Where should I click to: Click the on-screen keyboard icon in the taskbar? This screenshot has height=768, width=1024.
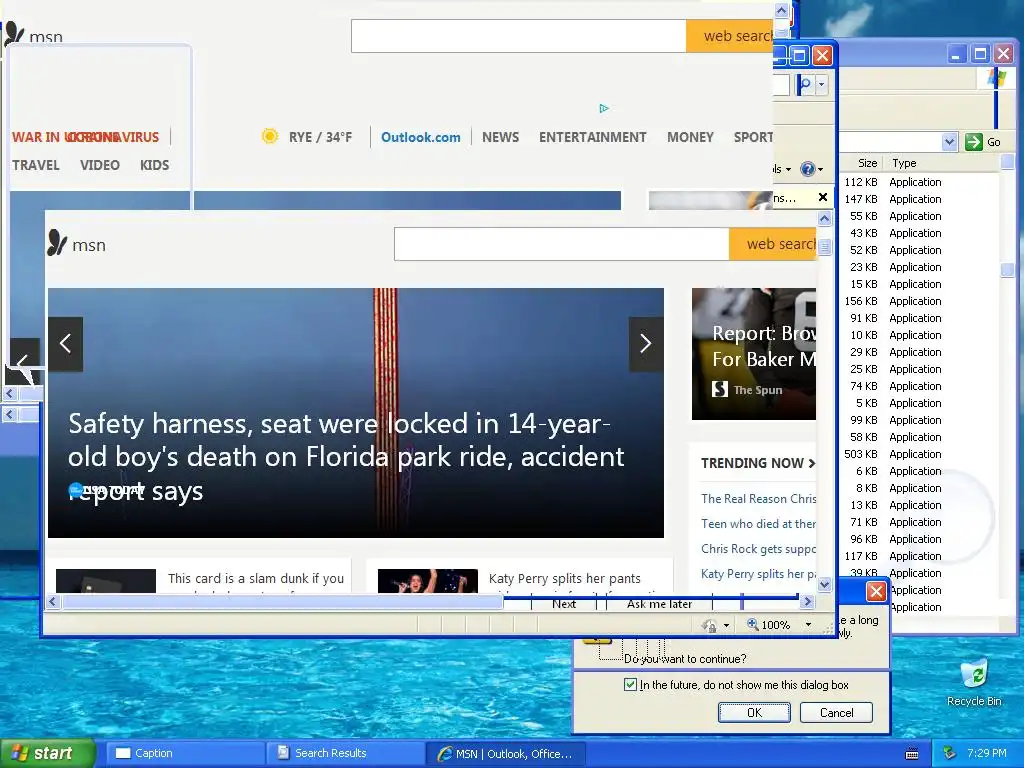pos(912,754)
